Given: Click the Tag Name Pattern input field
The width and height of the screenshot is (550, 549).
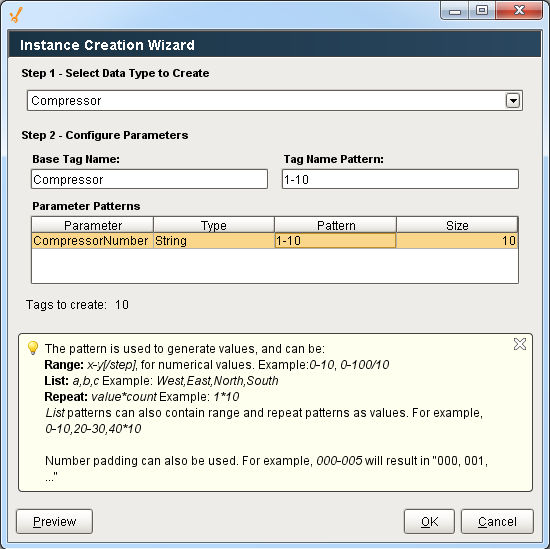Looking at the screenshot, I should (400, 179).
